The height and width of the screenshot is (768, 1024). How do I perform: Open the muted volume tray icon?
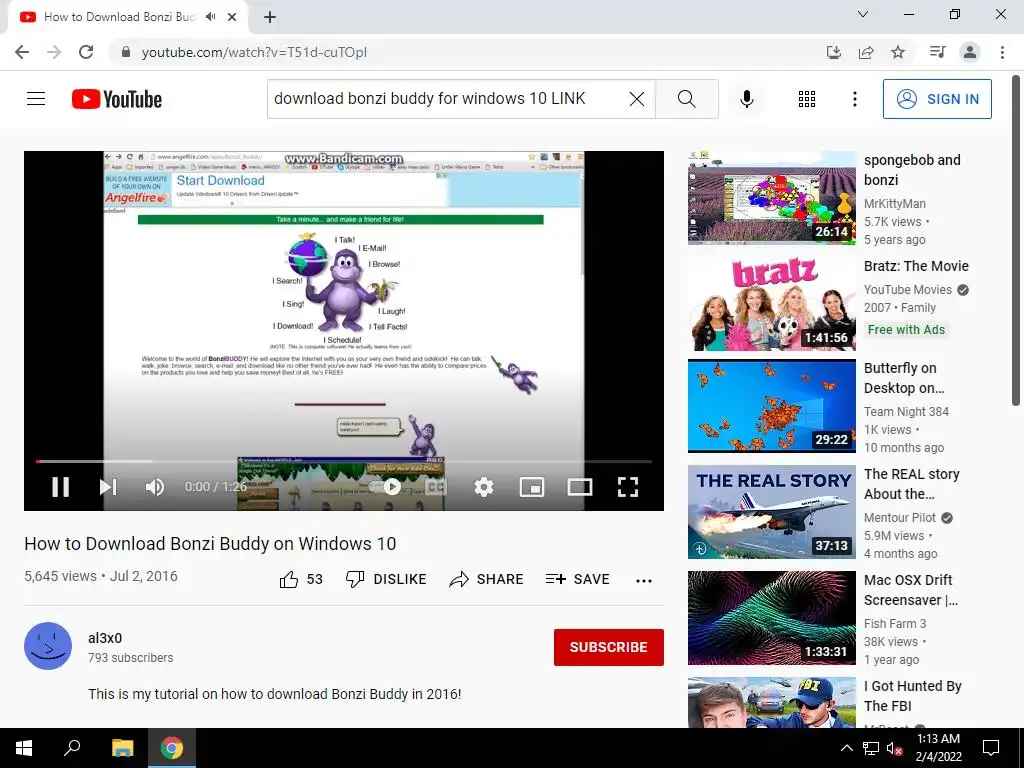[x=894, y=748]
